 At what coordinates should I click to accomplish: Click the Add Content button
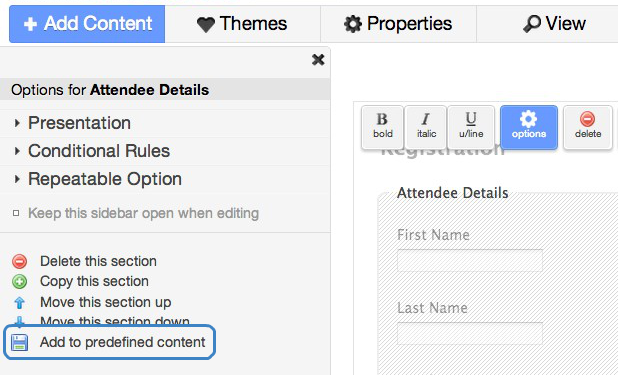click(87, 24)
